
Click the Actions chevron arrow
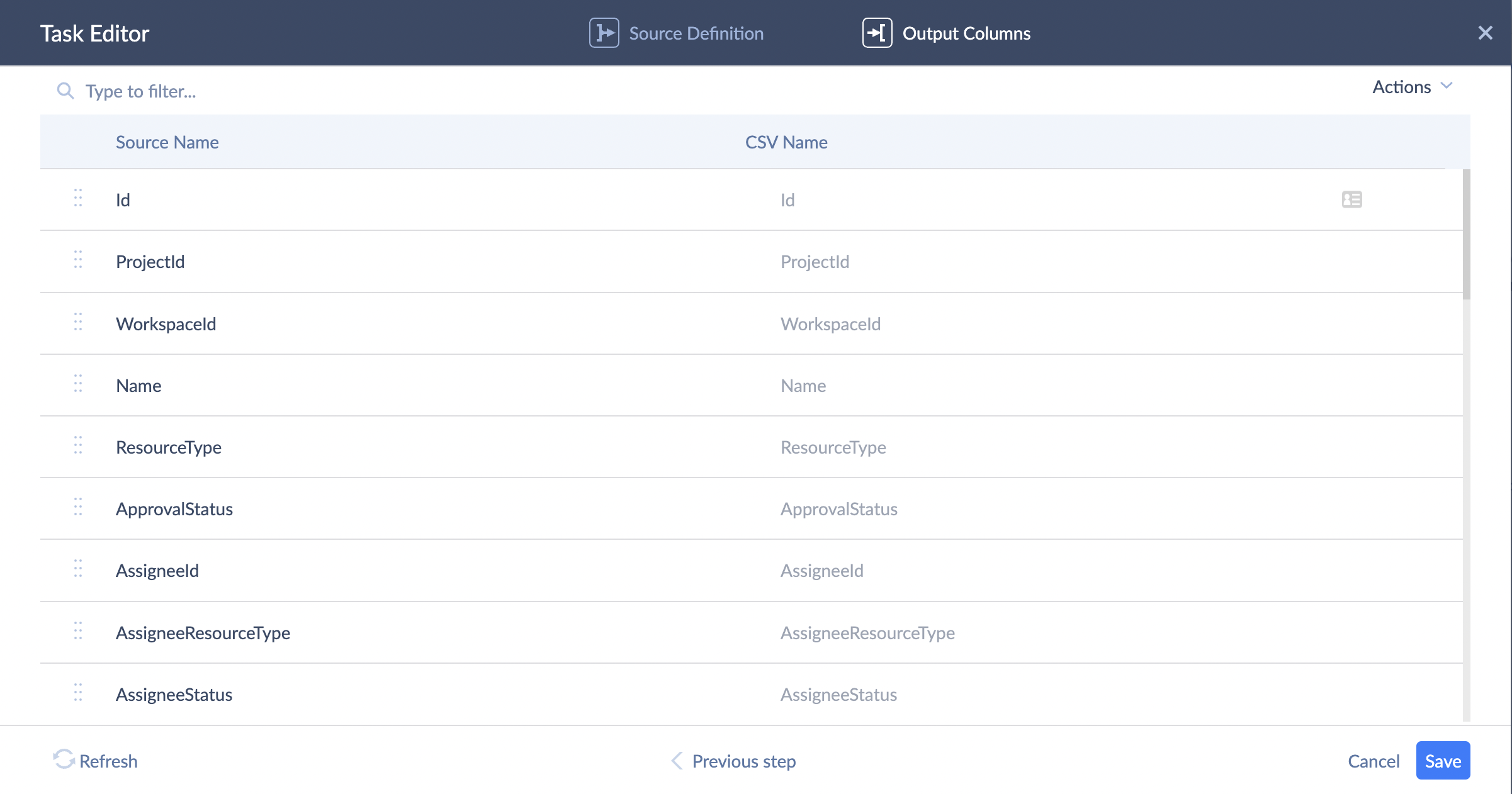coord(1447,86)
